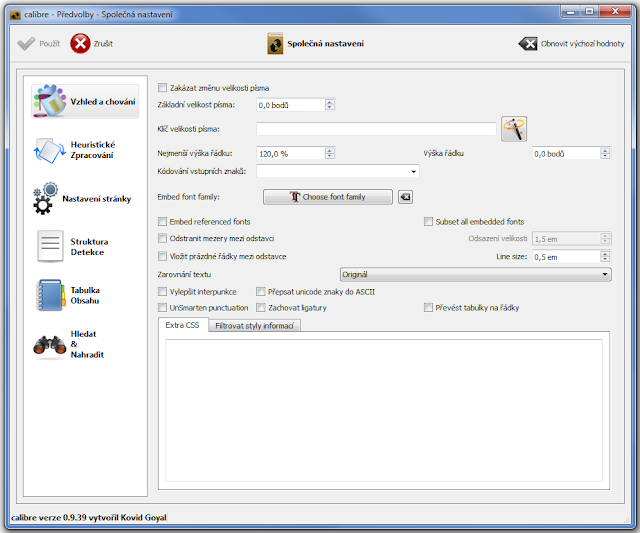
Task: Click Zrušit button label
Action: coord(103,44)
